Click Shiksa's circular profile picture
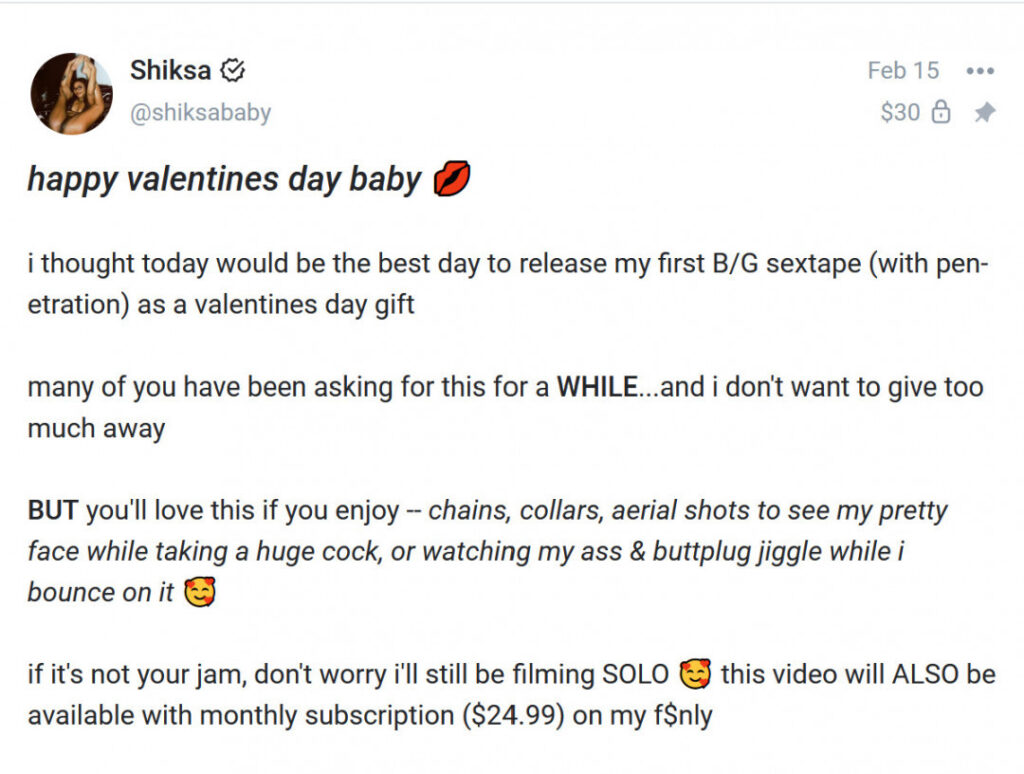 click(x=70, y=90)
